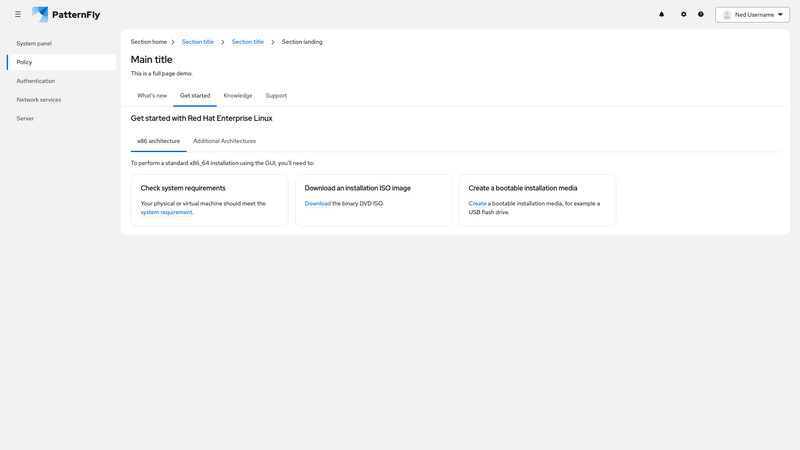Screen dimensions: 800x450
Task: Select System panel in sidebar
Action: pos(62,43)
